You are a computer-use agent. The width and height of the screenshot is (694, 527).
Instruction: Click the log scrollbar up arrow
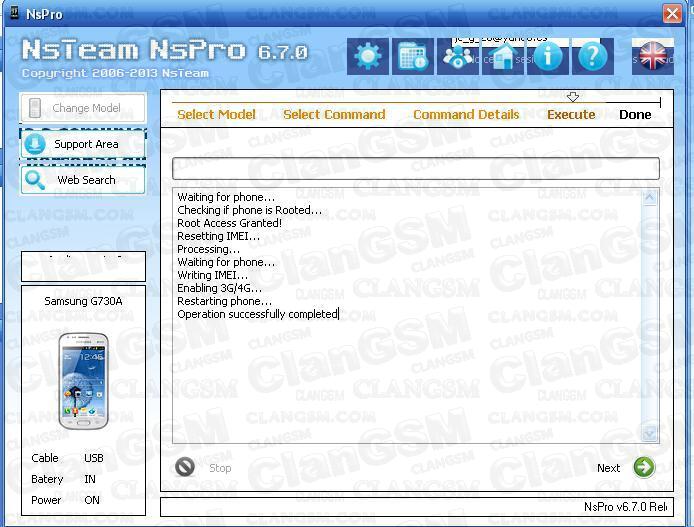click(649, 197)
